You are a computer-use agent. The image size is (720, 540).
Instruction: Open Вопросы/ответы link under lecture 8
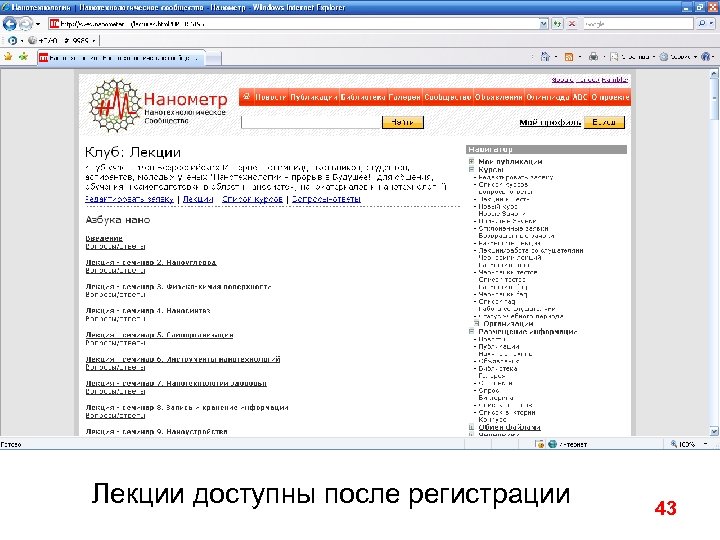point(115,415)
